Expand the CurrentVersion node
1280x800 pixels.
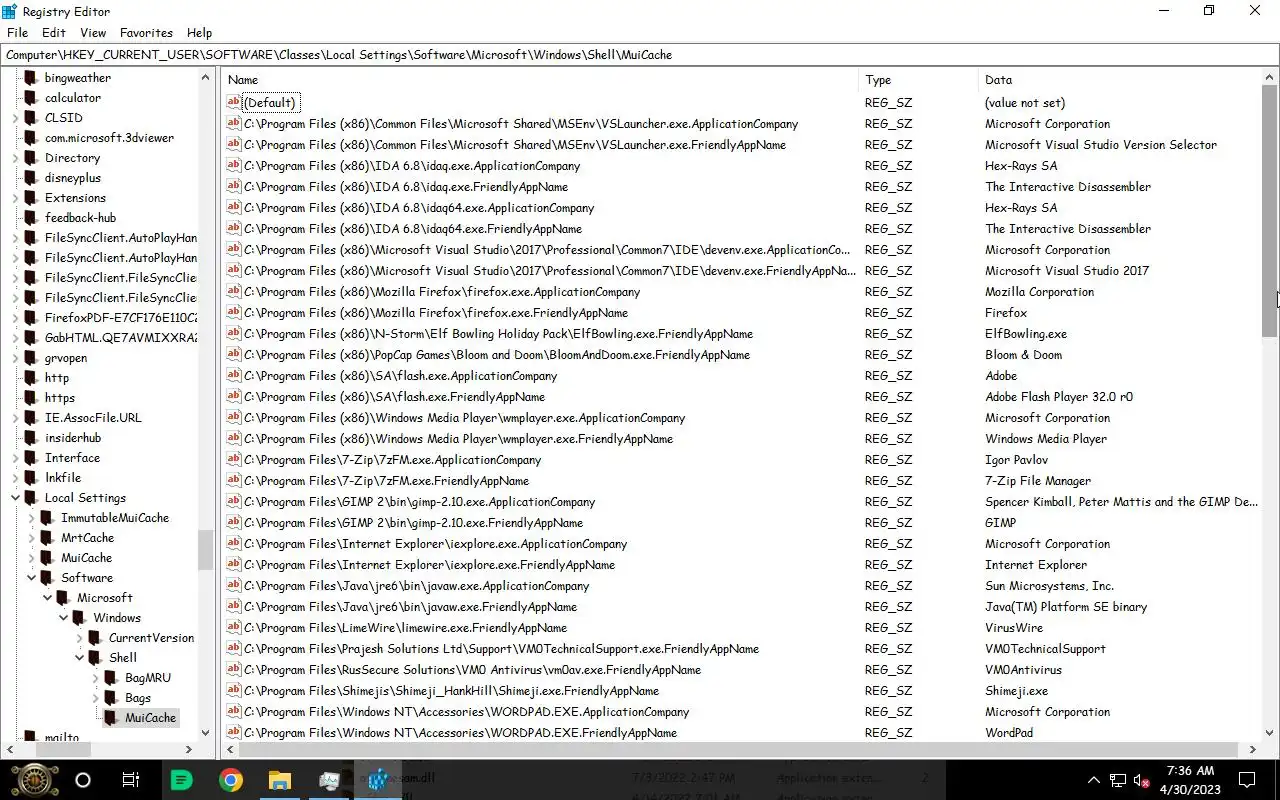tap(79, 638)
